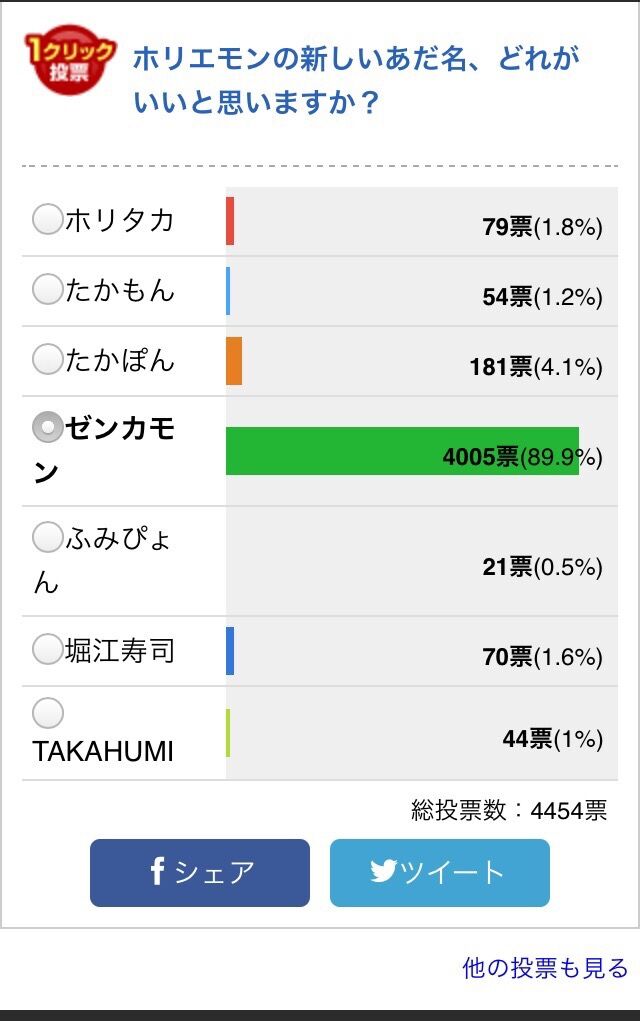Choose the TAKAHUMI radio button
The width and height of the screenshot is (640, 1021).
(x=47, y=713)
